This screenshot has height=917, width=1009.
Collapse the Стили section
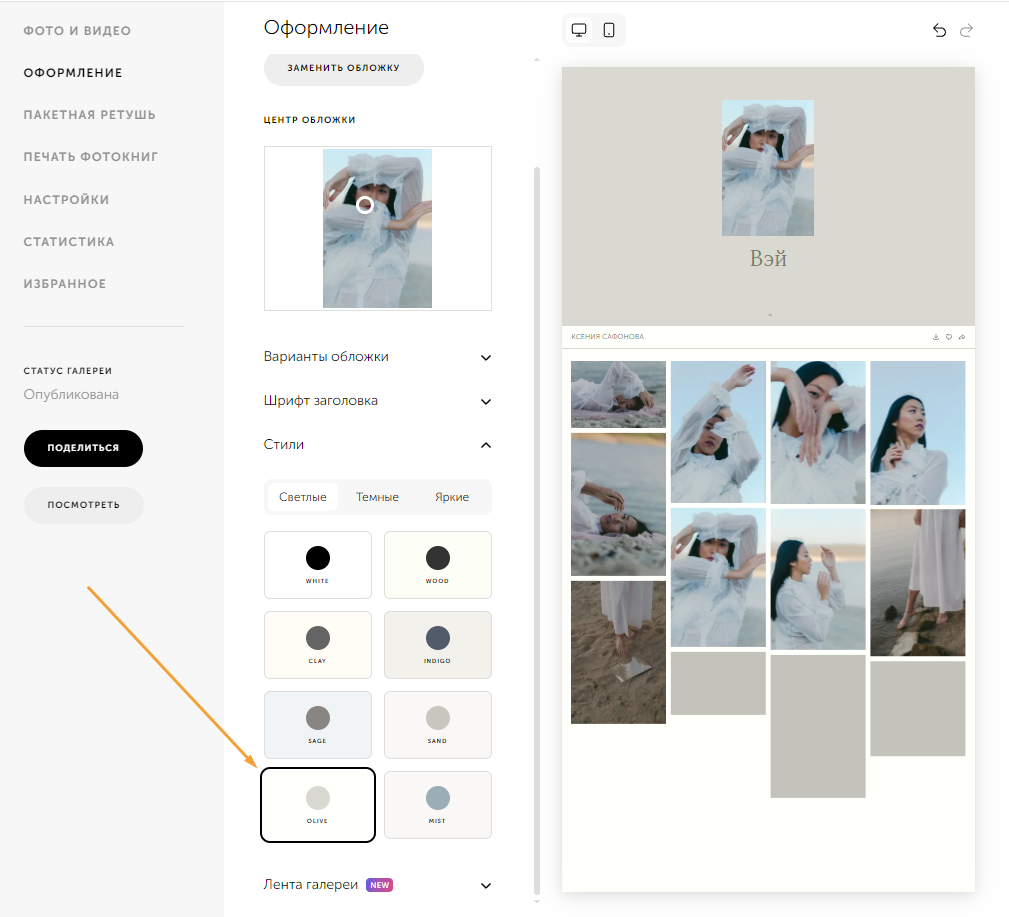(378, 445)
